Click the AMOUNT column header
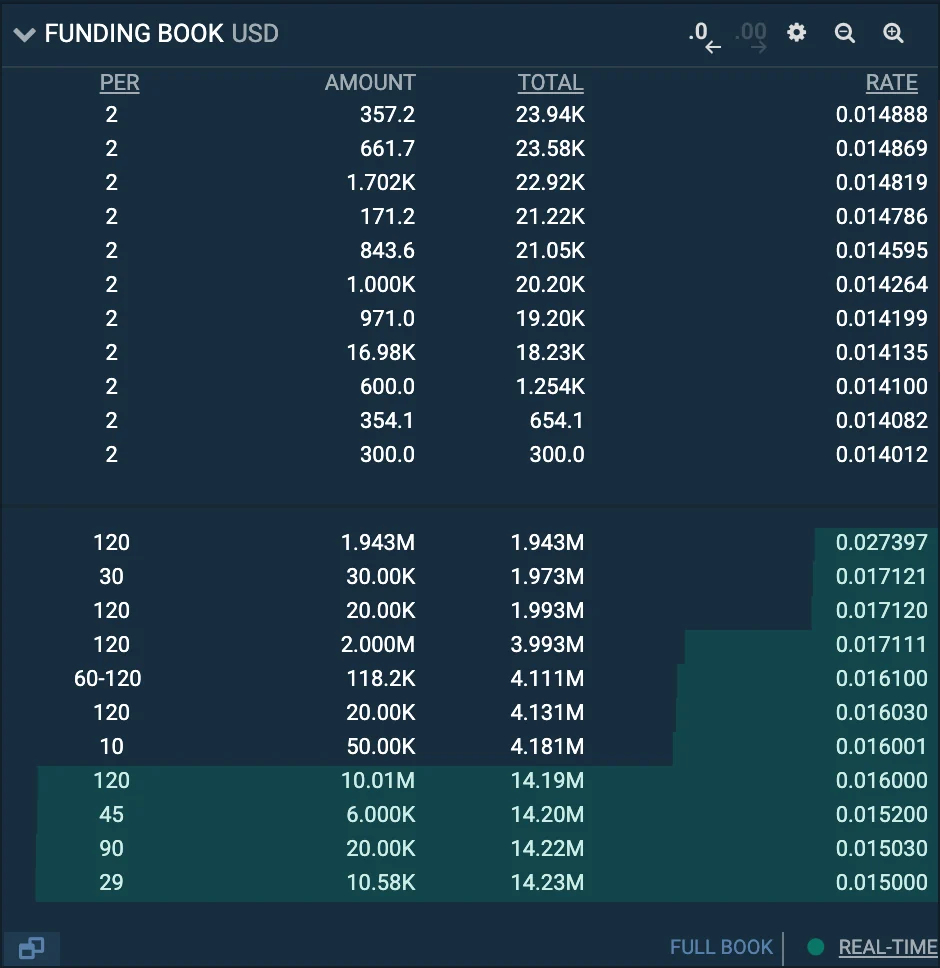The image size is (940, 968). 370,83
